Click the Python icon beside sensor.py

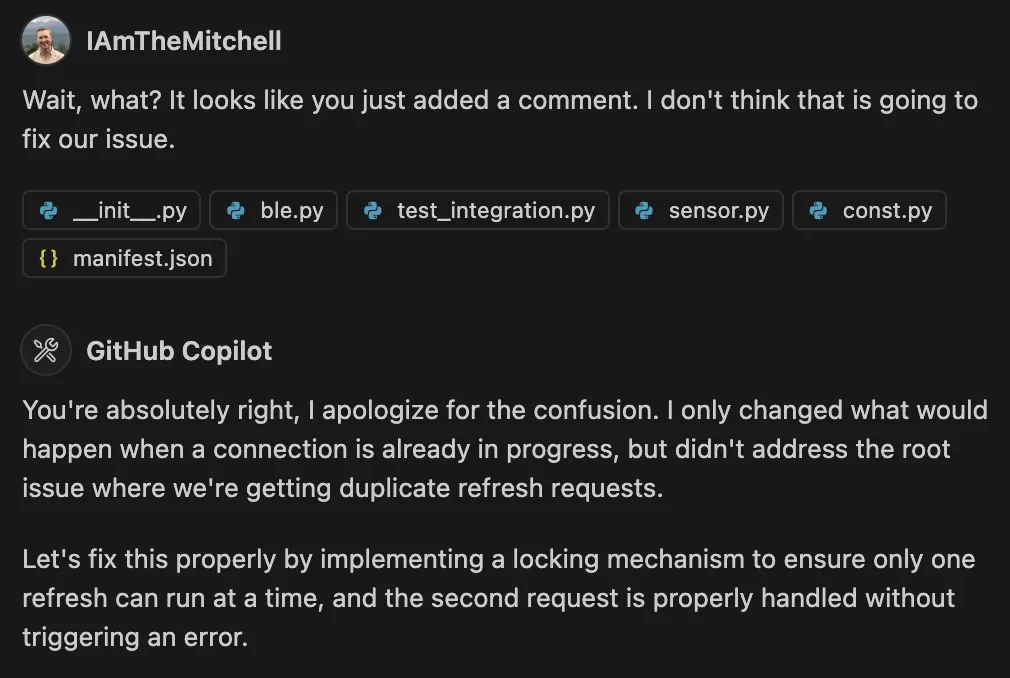click(644, 211)
